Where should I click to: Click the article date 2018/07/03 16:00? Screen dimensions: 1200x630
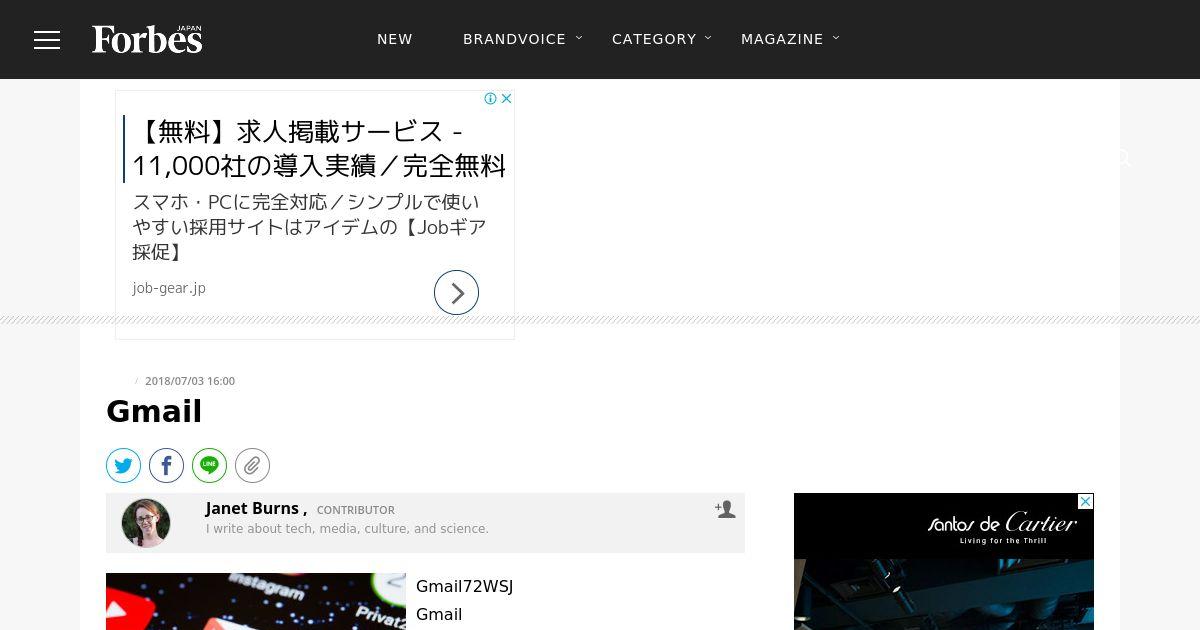coord(190,381)
